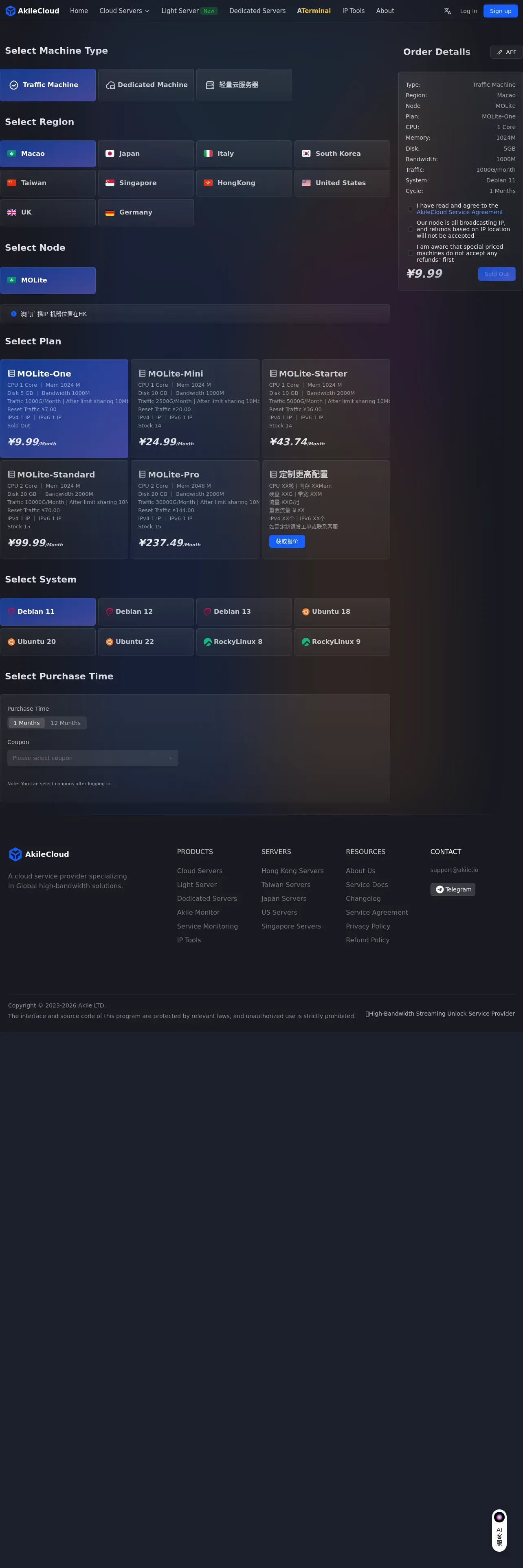Select the Debian 11 system option
523x1568 pixels.
48,612
